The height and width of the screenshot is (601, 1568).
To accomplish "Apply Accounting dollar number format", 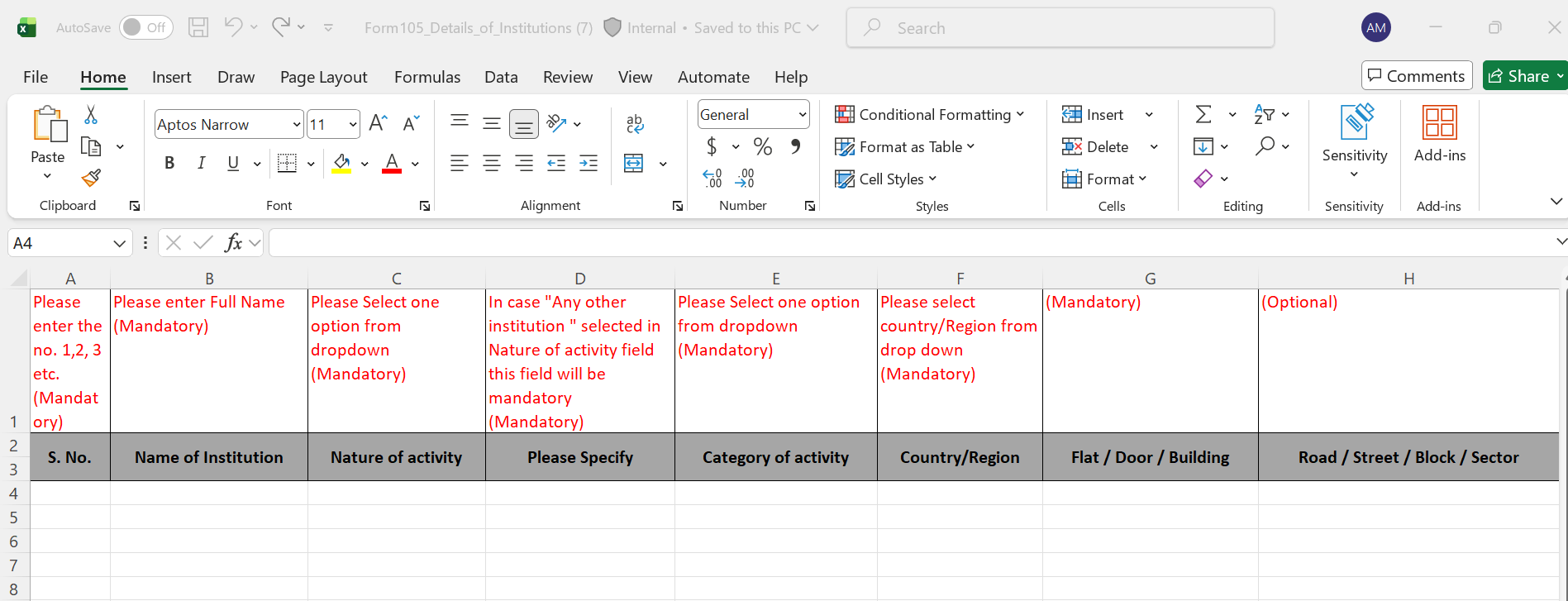I will point(712,147).
